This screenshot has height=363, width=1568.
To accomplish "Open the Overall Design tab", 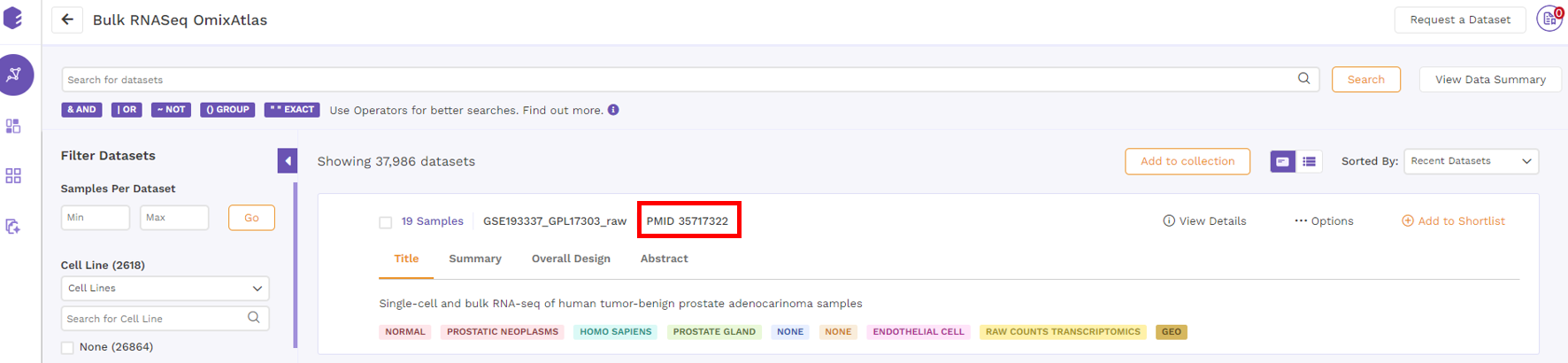I will [x=571, y=259].
